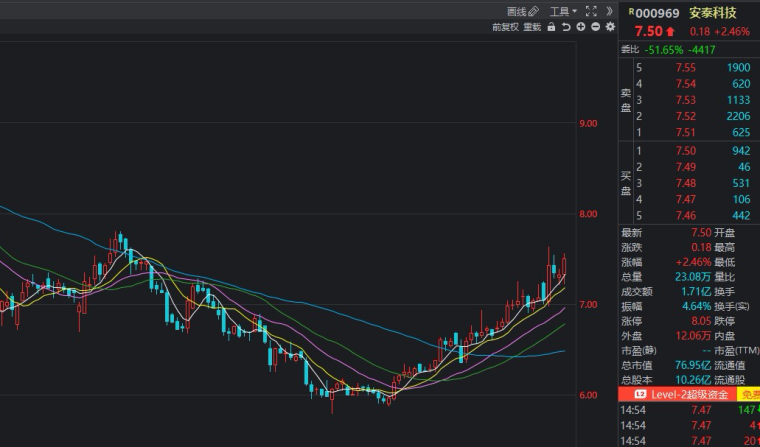Enter fullscreen chart view
Screen dimensions: 760x447
coord(591,12)
